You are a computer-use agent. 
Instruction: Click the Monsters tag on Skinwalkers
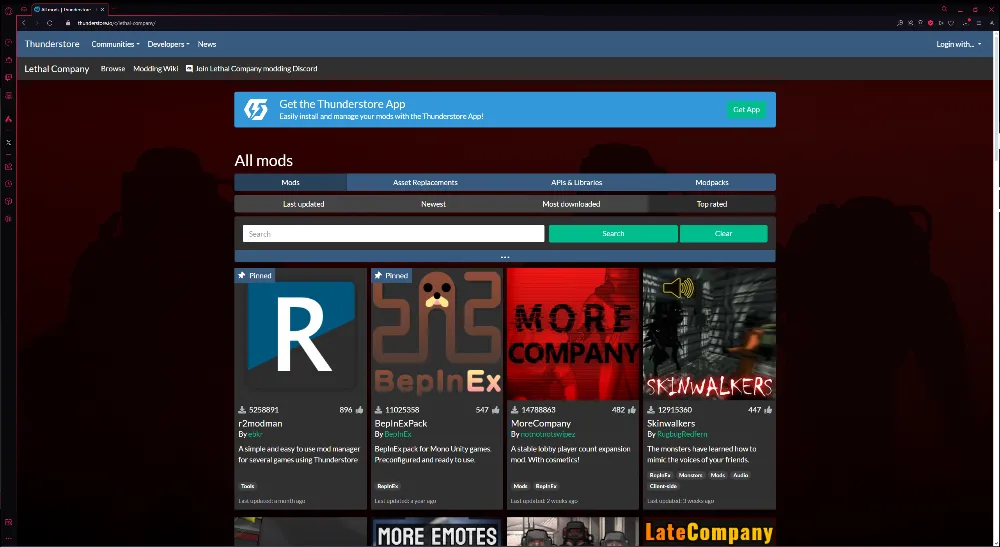click(x=691, y=475)
